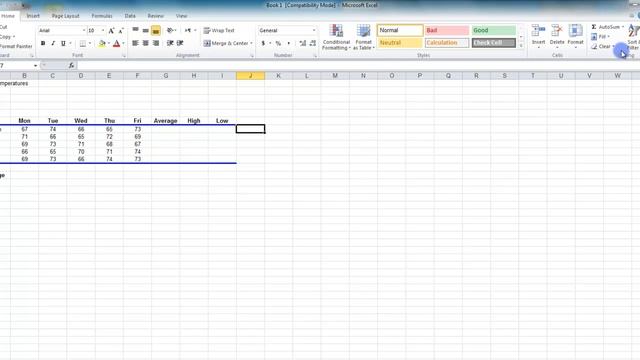This screenshot has height=360, width=640.
Task: Click Increase Font Size icon
Action: pos(111,31)
